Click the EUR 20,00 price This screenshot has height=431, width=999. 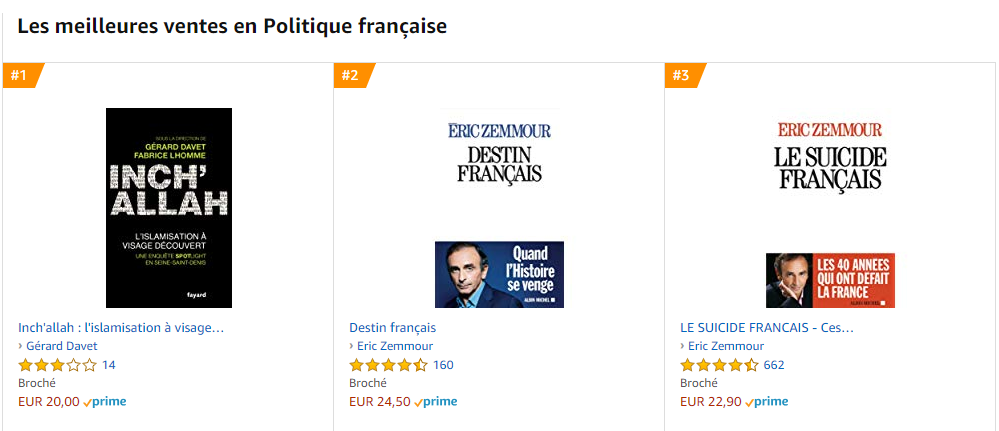tap(48, 401)
